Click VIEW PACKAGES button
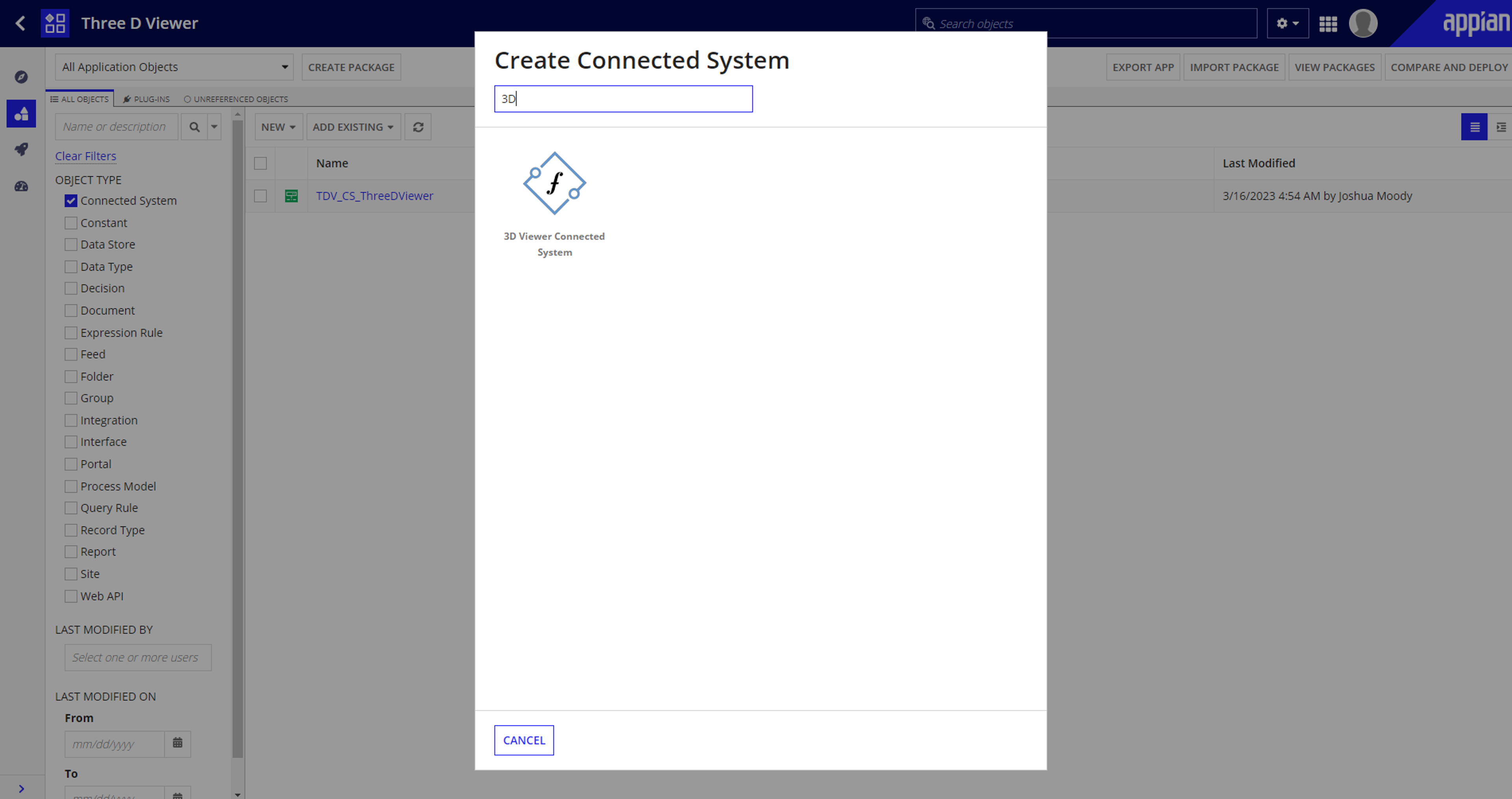 point(1334,67)
